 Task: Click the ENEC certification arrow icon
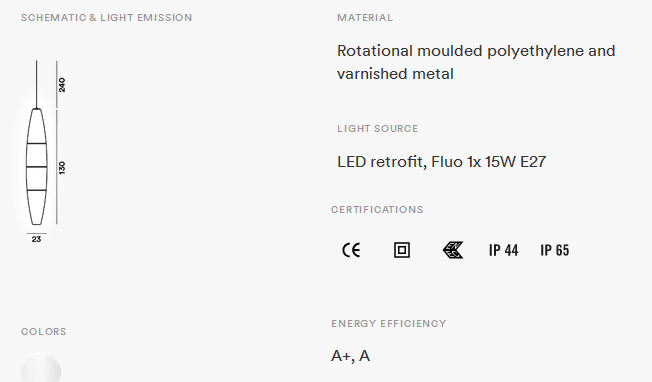point(453,250)
